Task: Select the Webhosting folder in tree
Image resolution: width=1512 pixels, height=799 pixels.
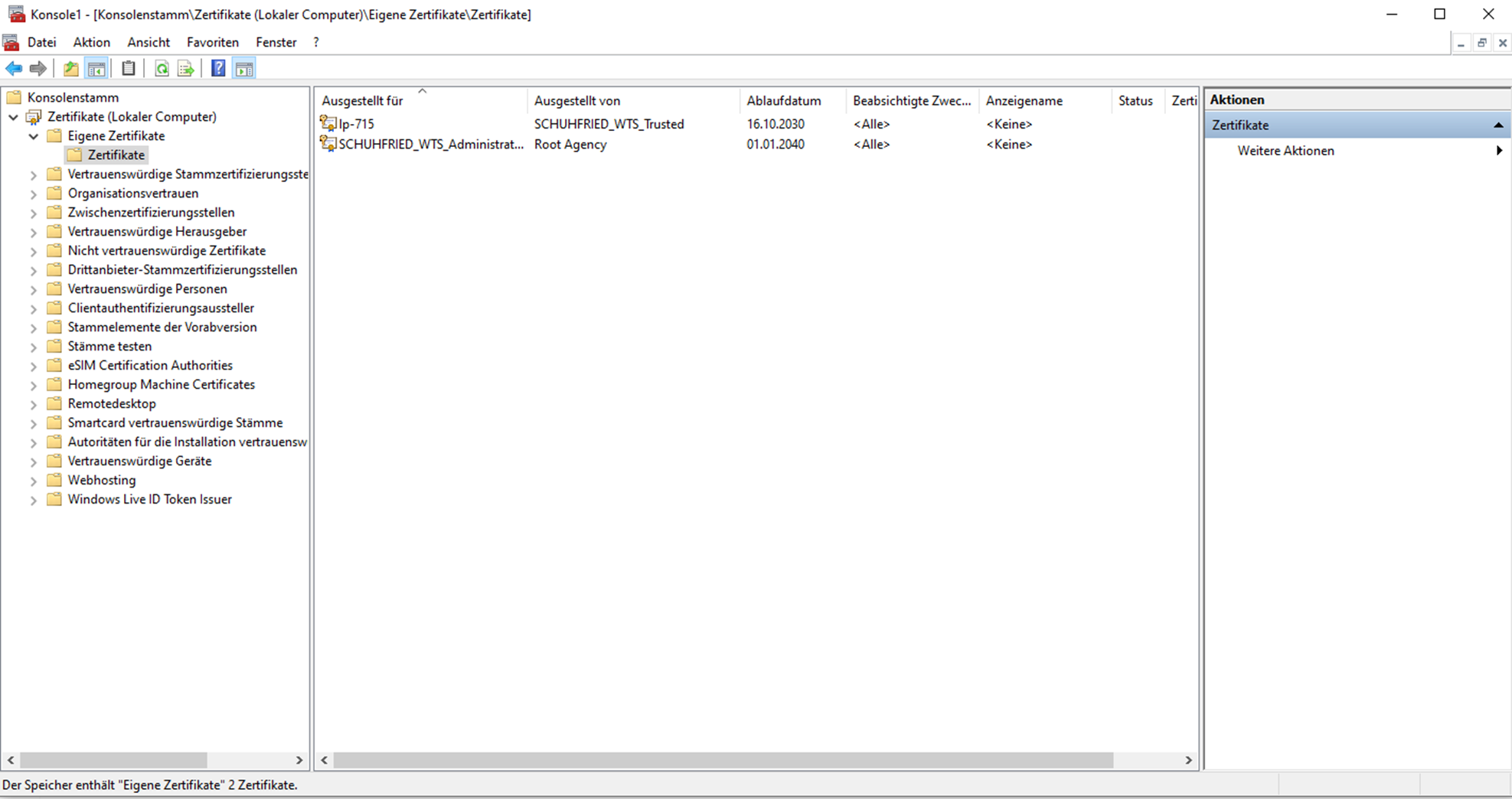Action: (102, 480)
